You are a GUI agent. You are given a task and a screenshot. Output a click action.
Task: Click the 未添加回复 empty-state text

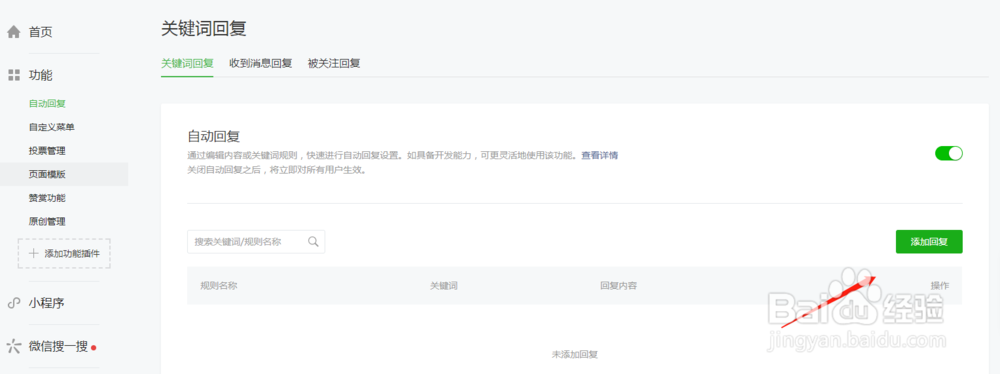tap(575, 354)
